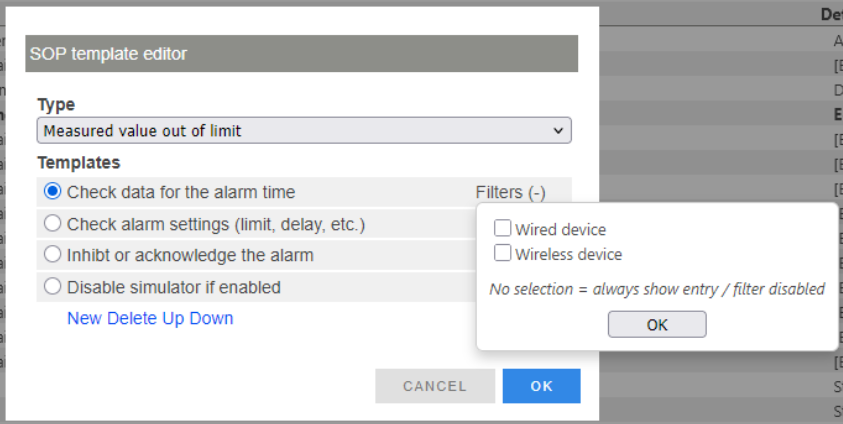Screen dimensions: 843x424
Task: Tick the Wireless device checkbox
Action: pyautogui.click(x=503, y=253)
